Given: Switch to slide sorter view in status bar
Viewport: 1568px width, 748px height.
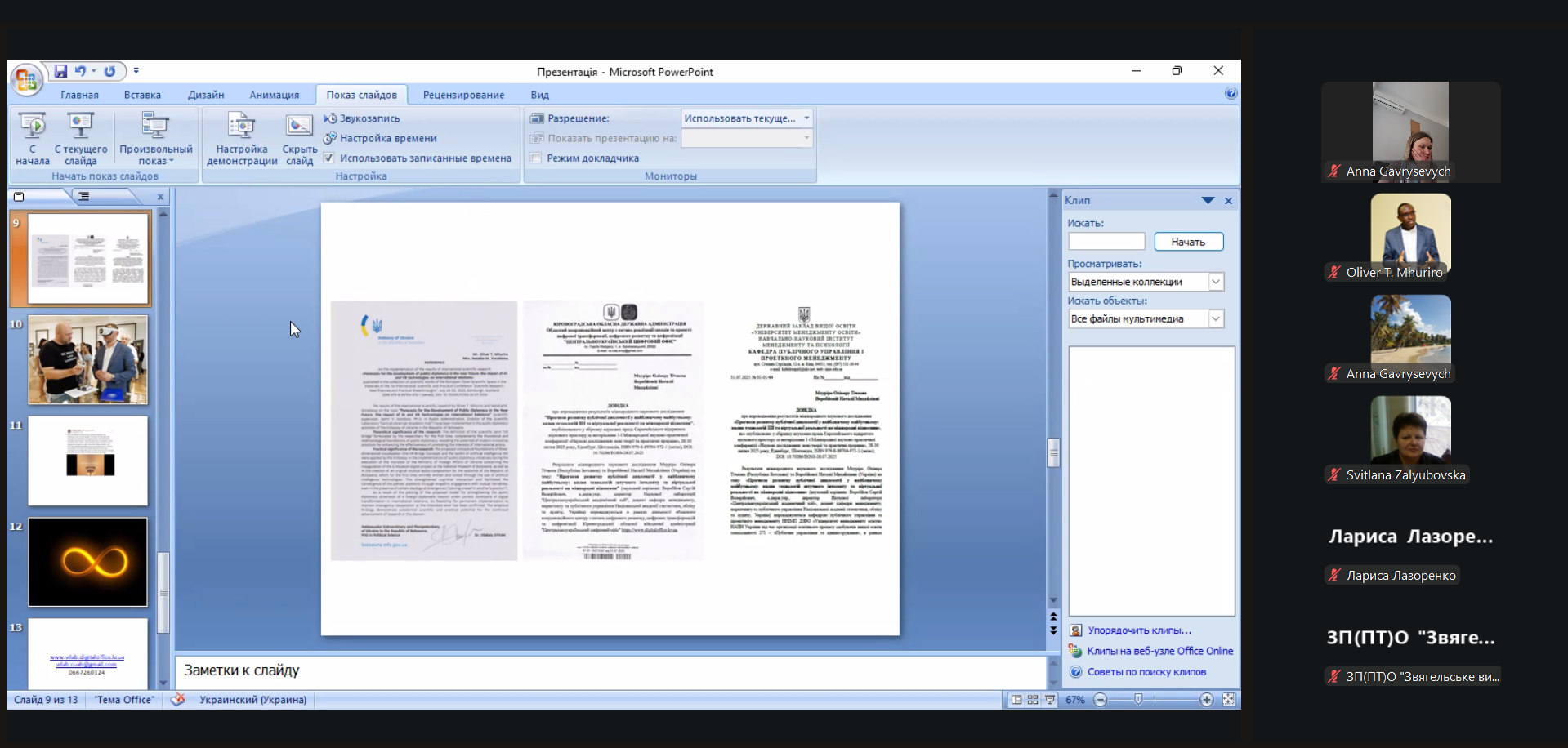Looking at the screenshot, I should pyautogui.click(x=1033, y=700).
